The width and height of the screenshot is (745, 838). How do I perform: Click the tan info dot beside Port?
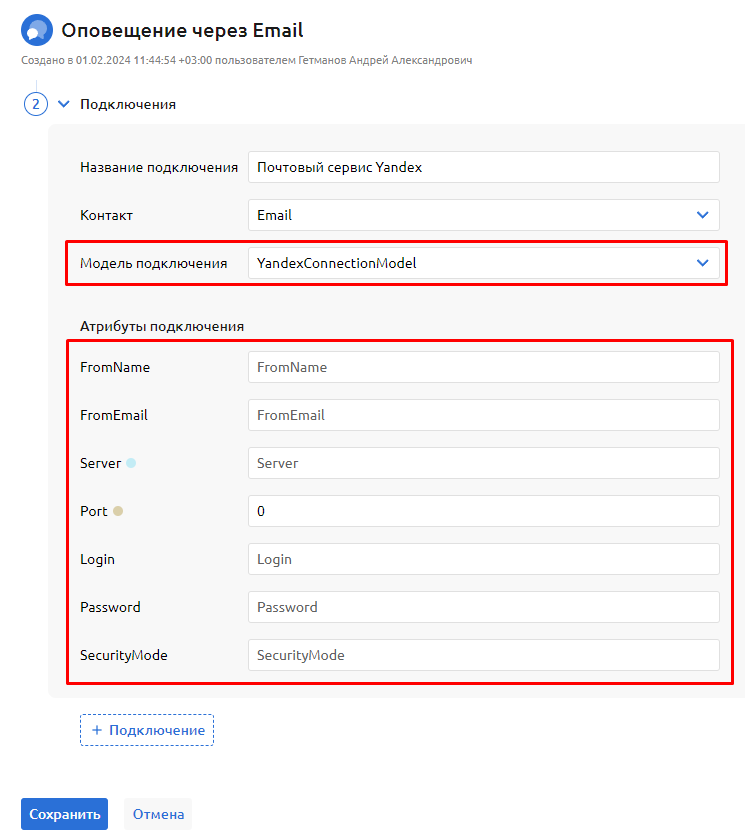click(118, 511)
